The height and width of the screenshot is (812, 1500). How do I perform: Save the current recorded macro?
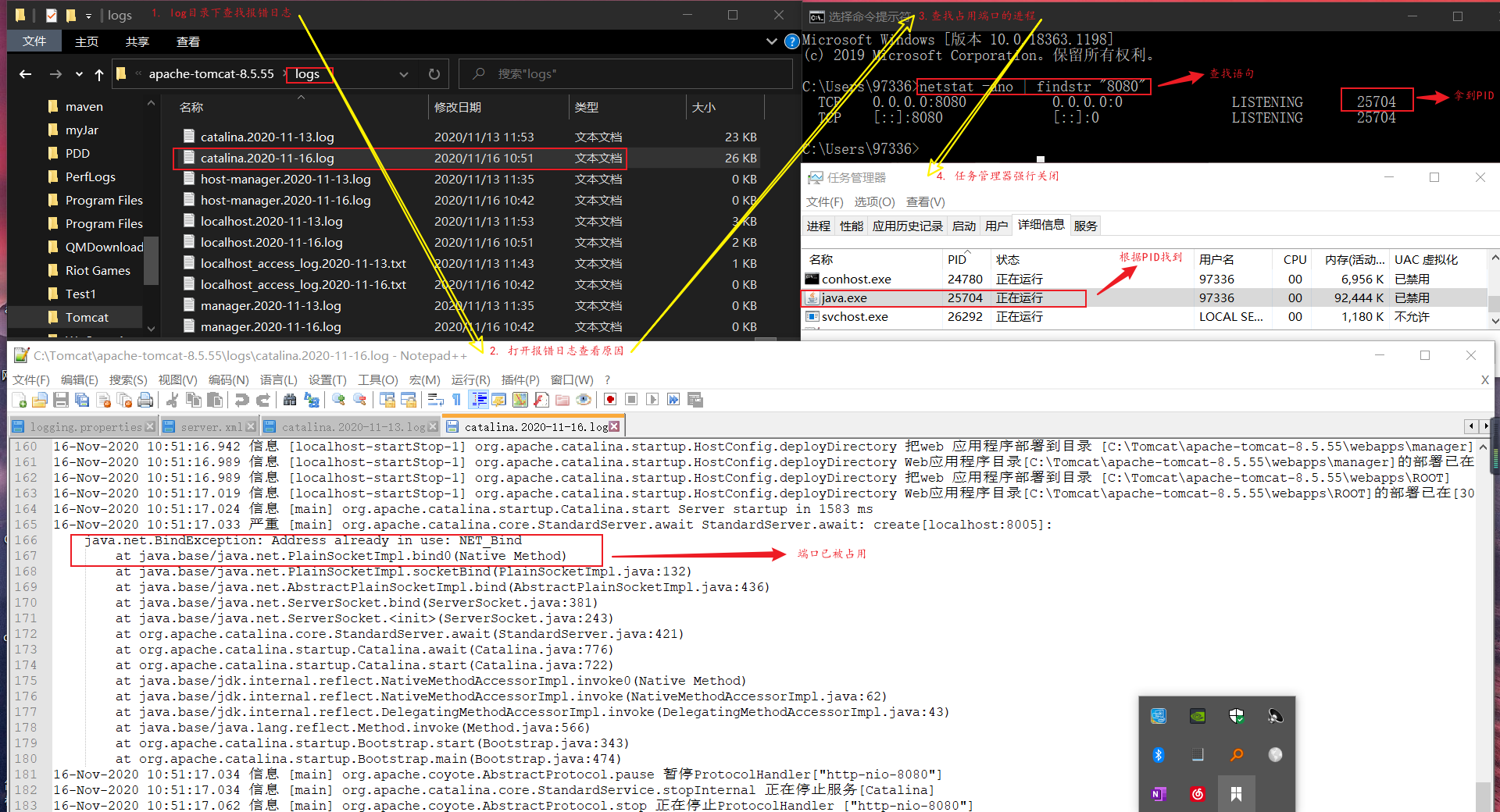point(695,400)
